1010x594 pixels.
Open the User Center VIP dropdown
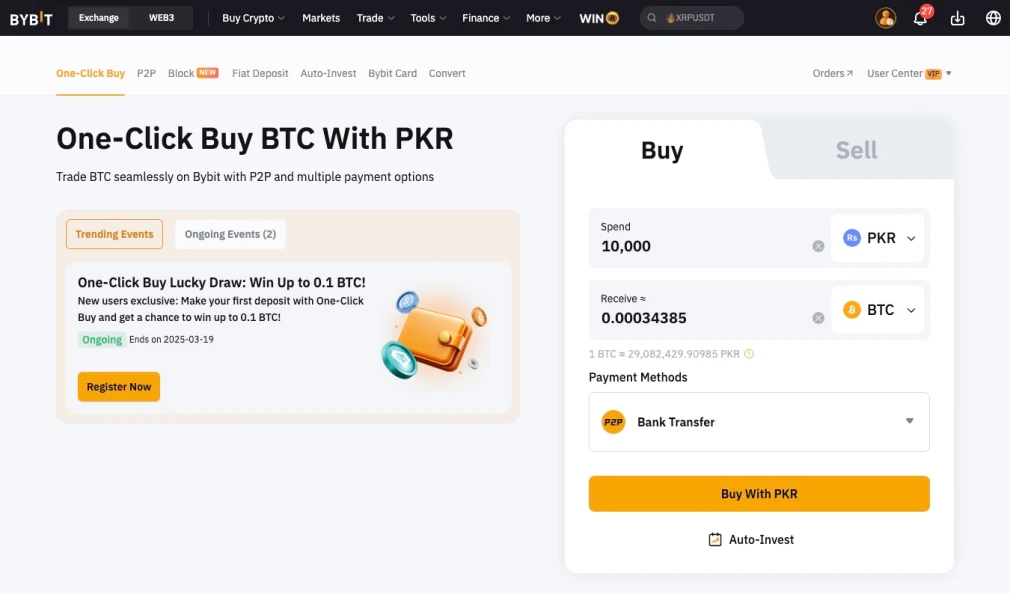pyautogui.click(x=906, y=73)
